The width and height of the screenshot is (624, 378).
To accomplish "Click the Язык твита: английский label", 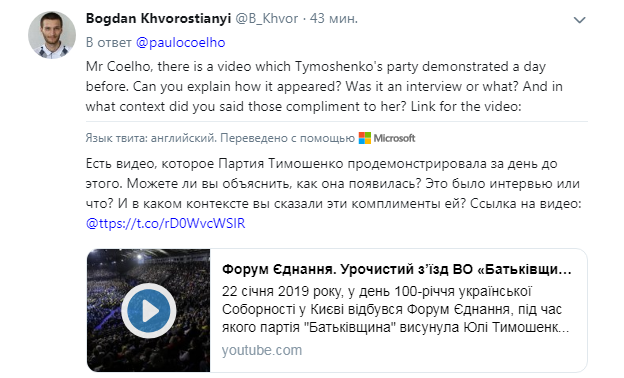I will coord(150,138).
